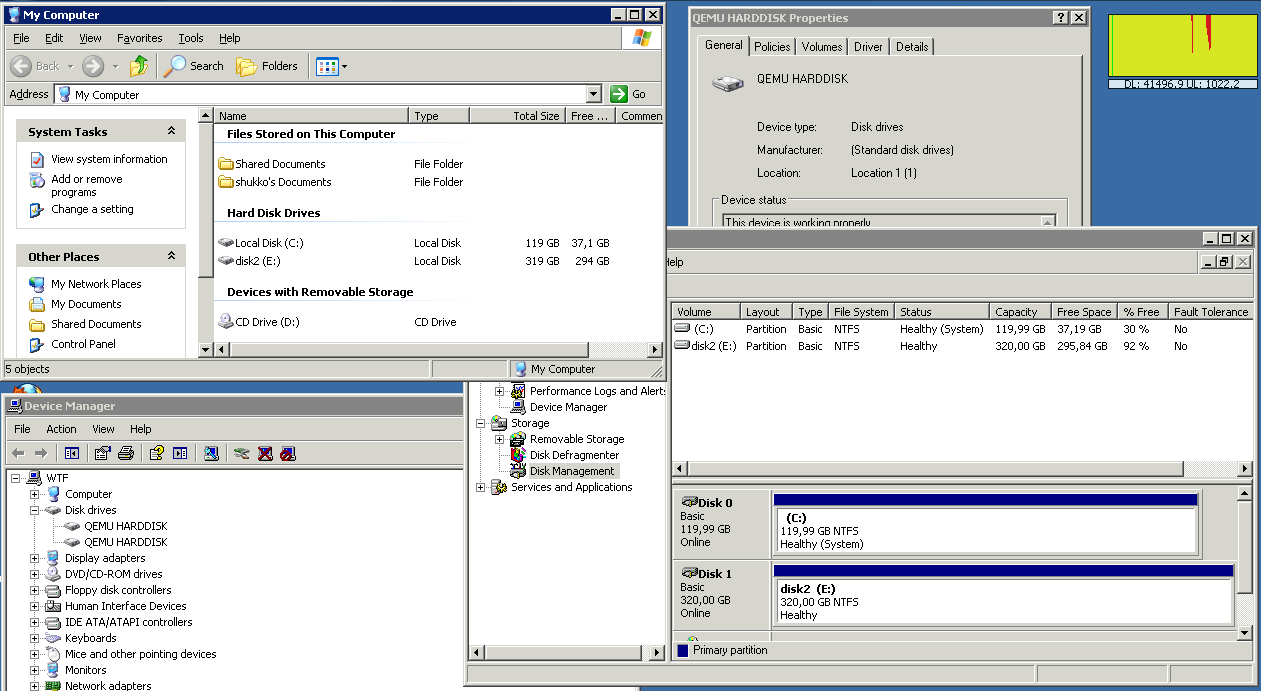
Task: Click the Uninstall device red X icon
Action: point(265,453)
